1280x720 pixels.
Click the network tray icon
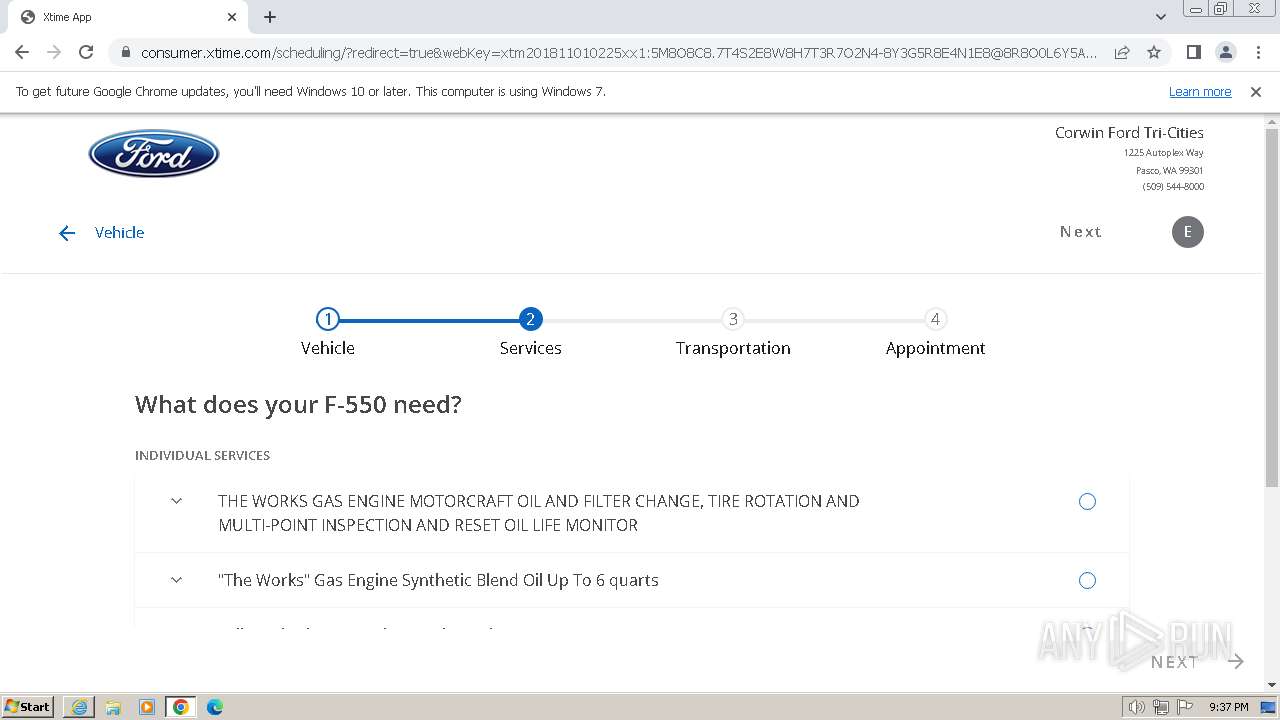coord(1160,707)
